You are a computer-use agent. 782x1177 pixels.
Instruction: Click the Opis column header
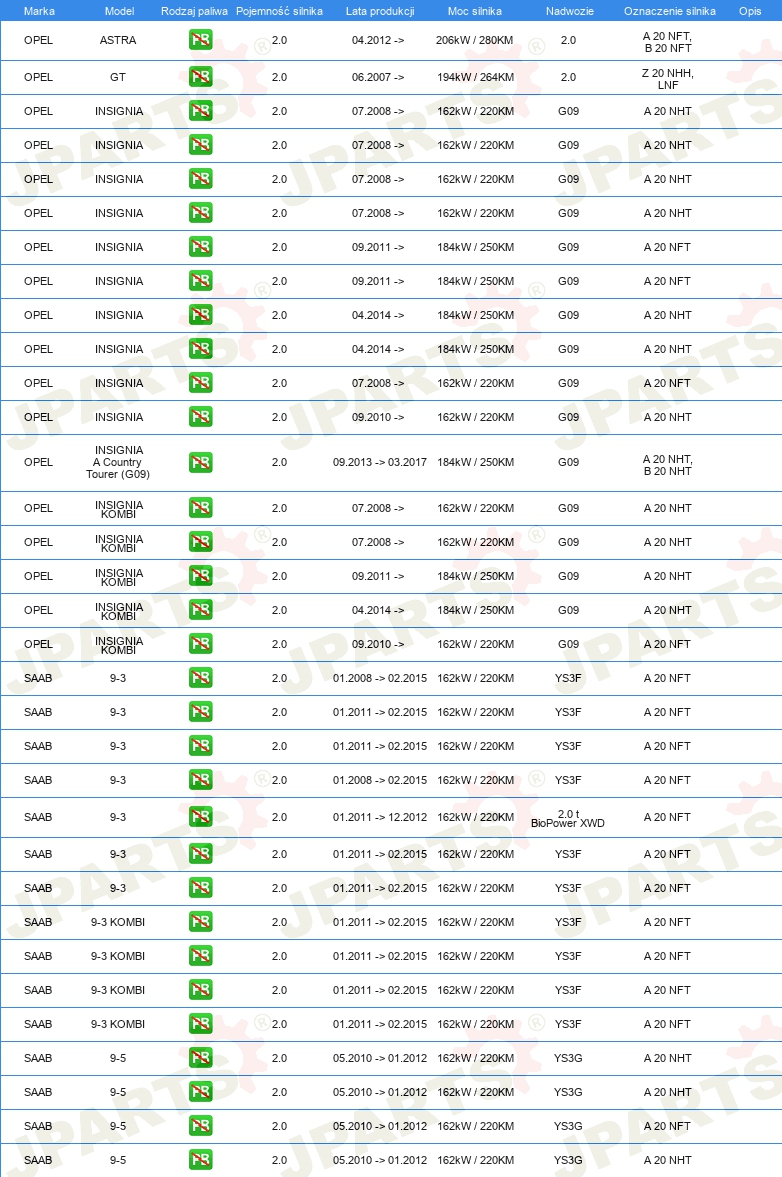(x=750, y=11)
